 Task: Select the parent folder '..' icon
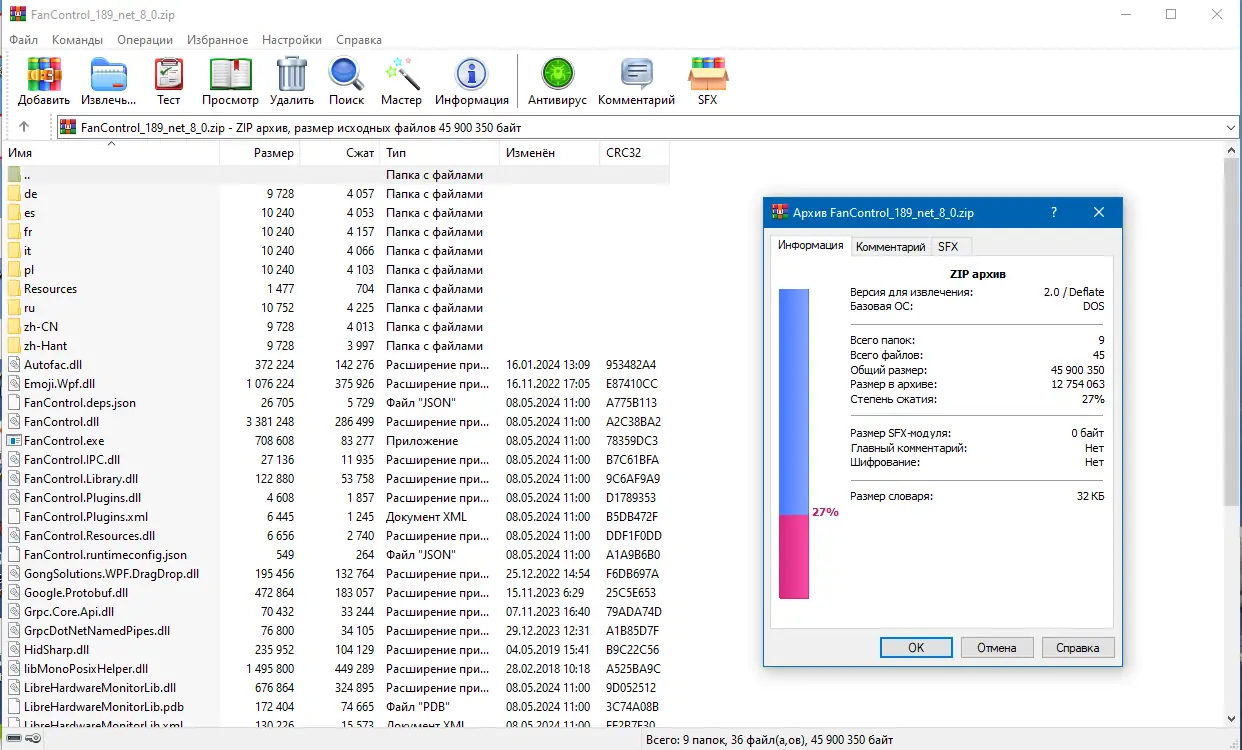coord(14,175)
